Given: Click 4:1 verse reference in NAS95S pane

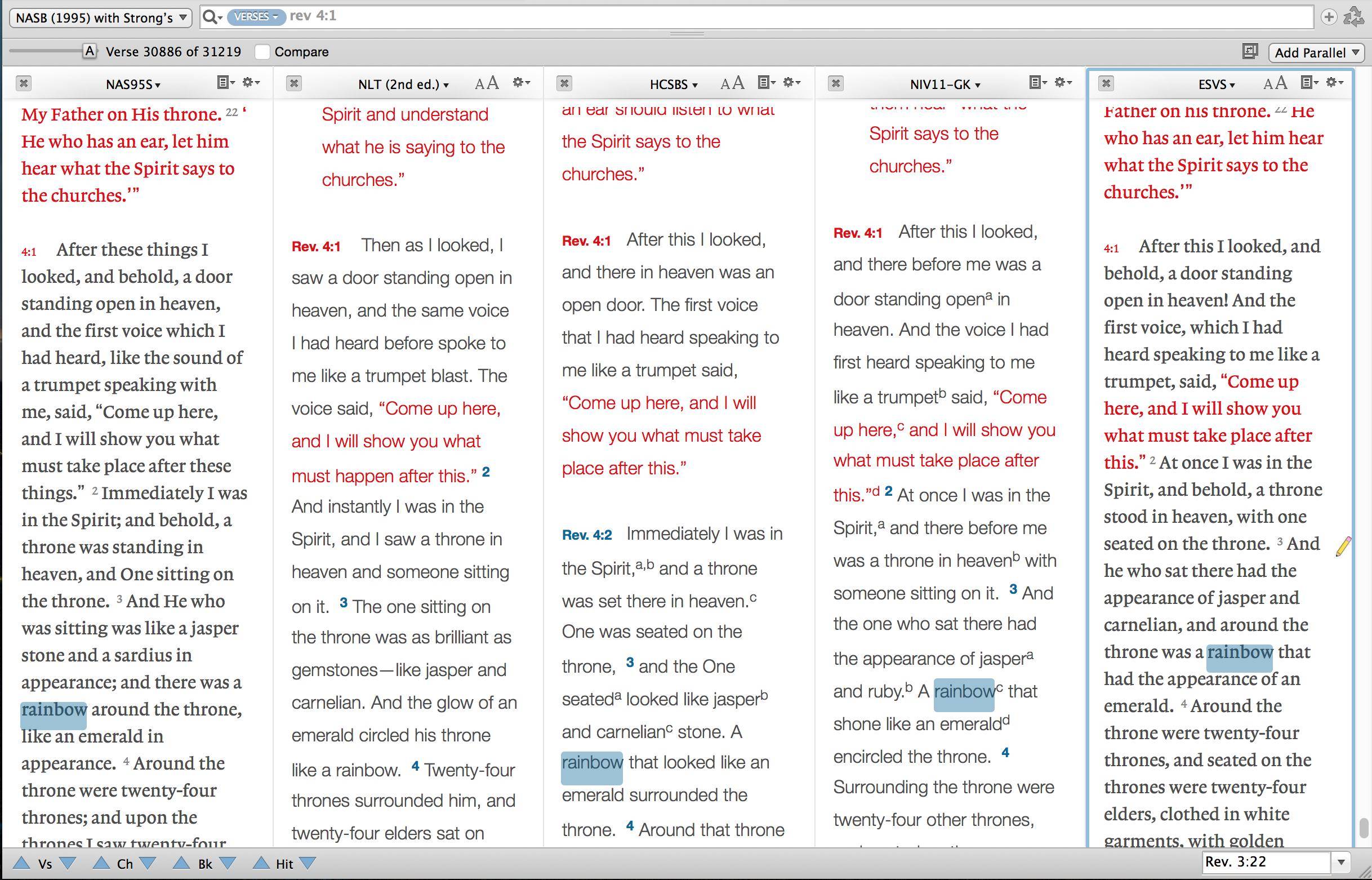Looking at the screenshot, I should (29, 251).
